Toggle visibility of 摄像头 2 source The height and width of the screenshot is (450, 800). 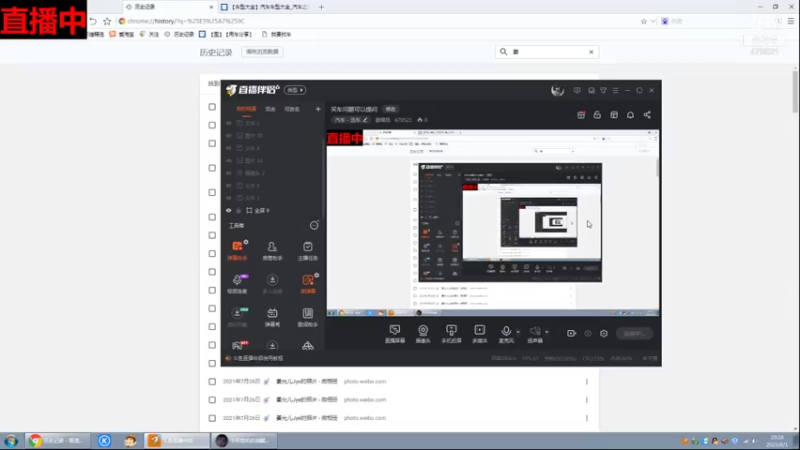(229, 173)
